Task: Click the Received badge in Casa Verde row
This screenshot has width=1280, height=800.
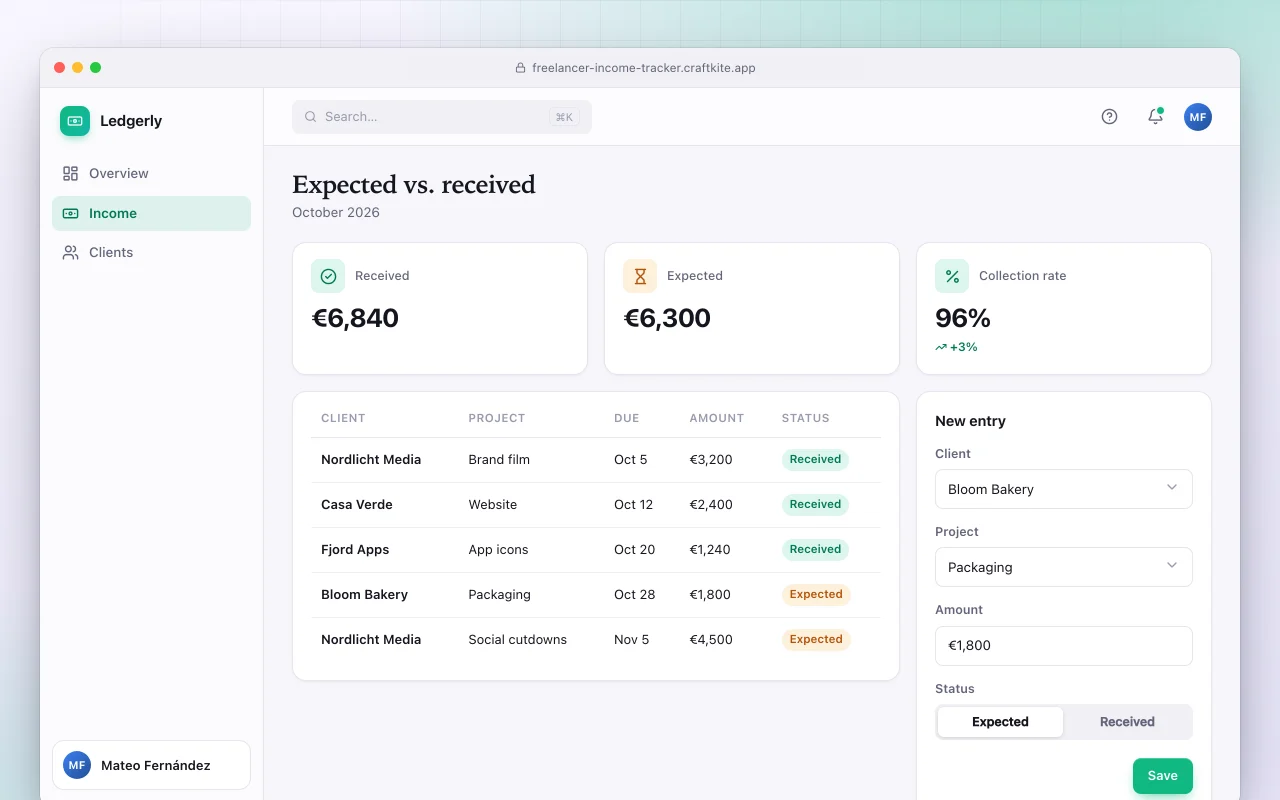Action: click(815, 505)
